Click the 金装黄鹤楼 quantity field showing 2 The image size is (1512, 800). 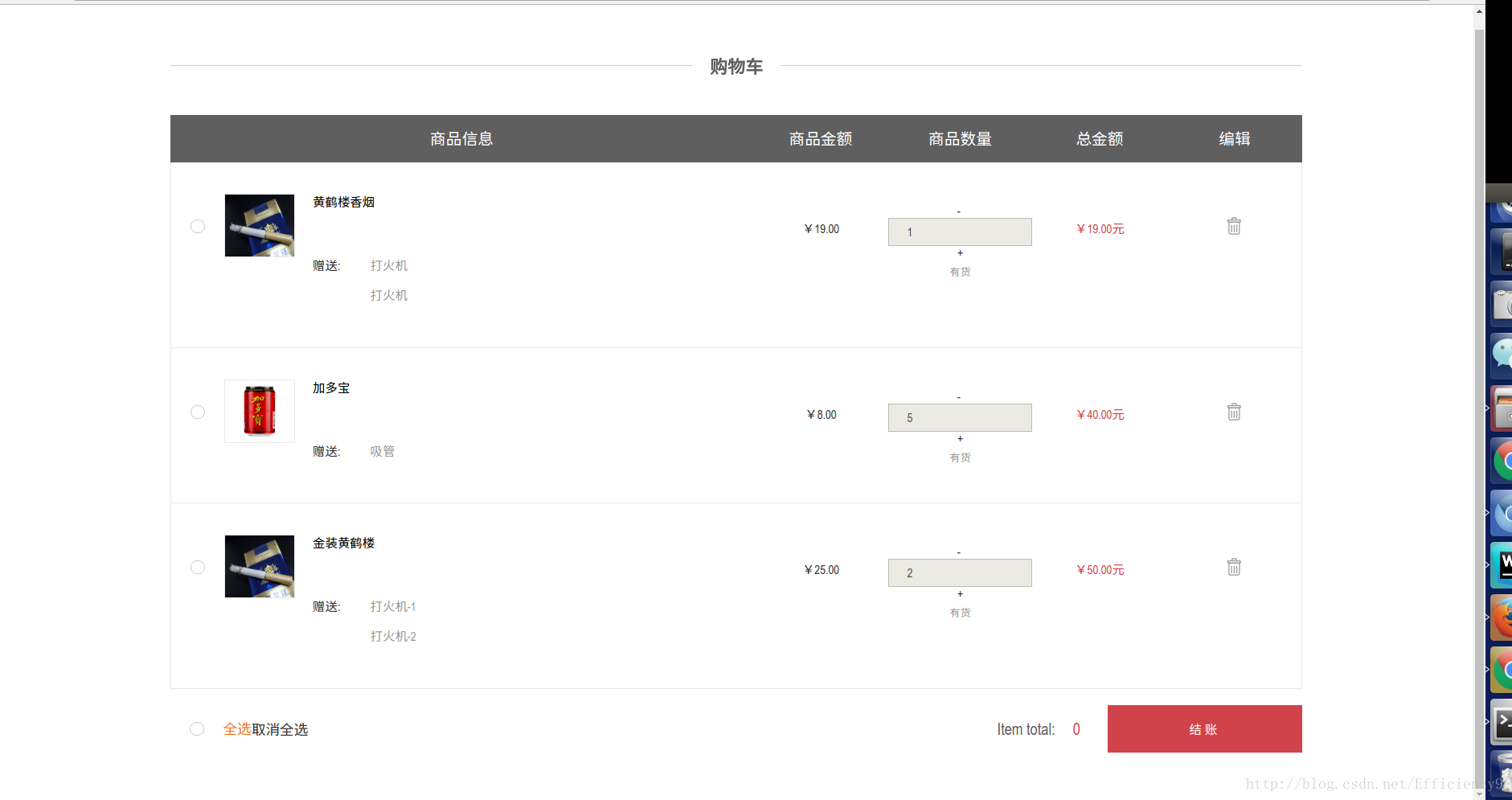tap(960, 572)
